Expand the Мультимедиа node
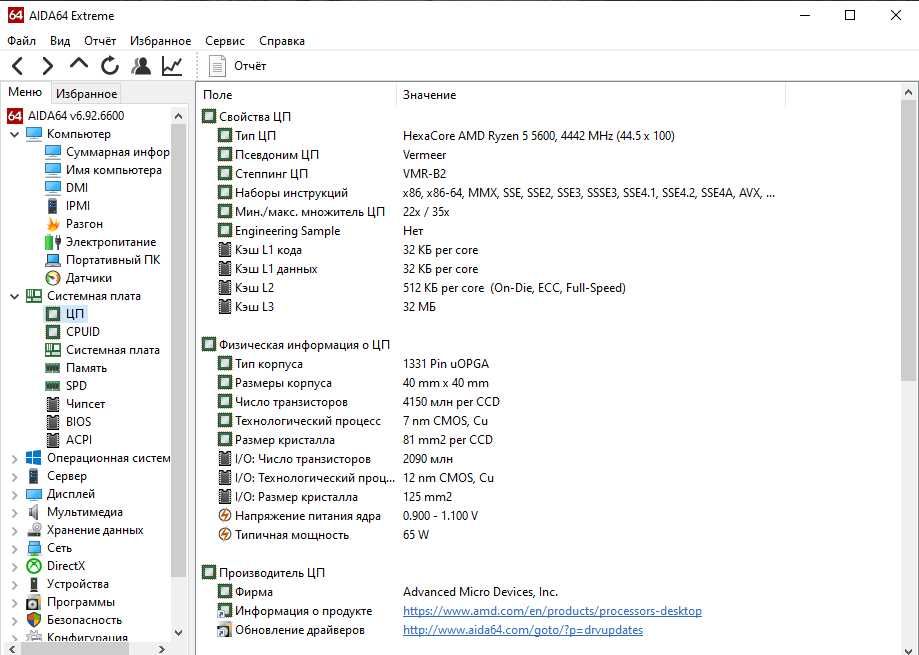 click(x=15, y=513)
